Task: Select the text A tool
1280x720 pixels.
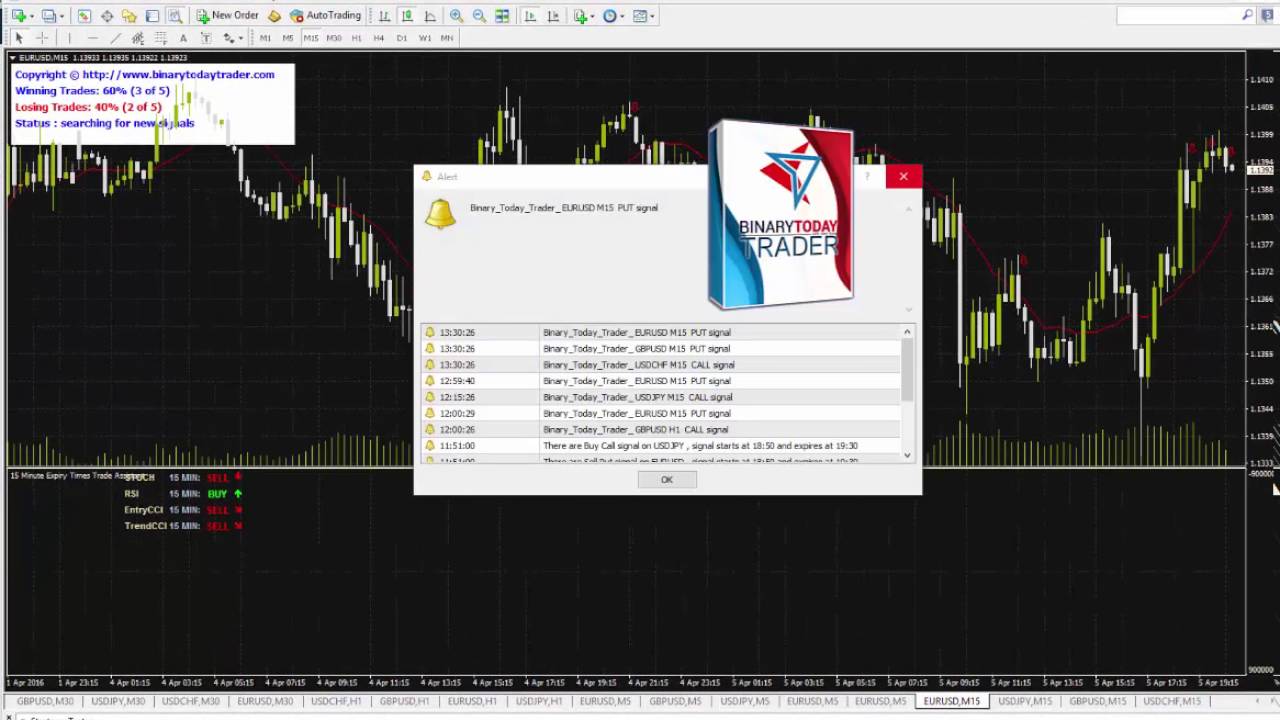Action: tap(183, 38)
